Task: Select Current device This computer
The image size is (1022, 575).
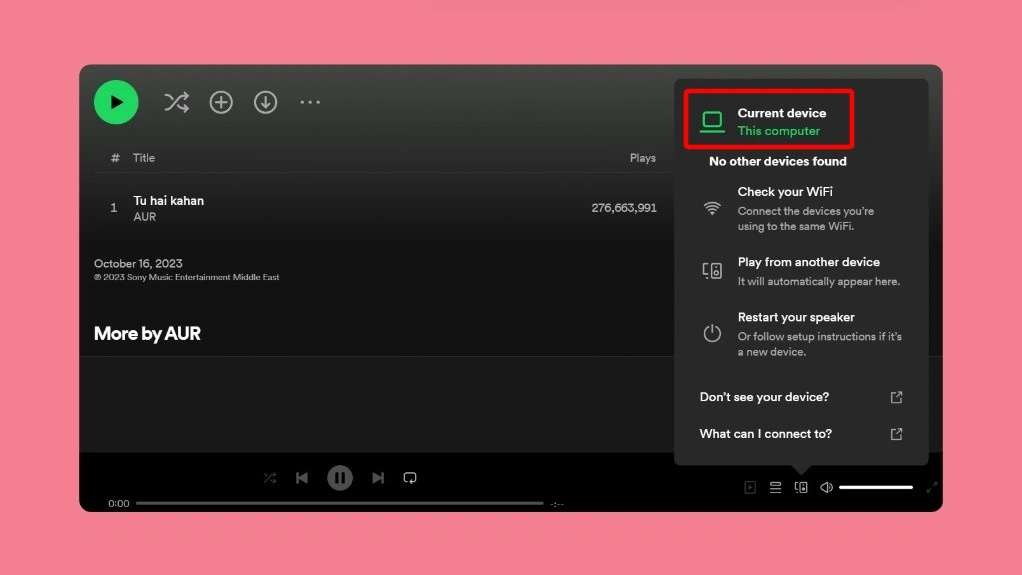Action: (769, 121)
